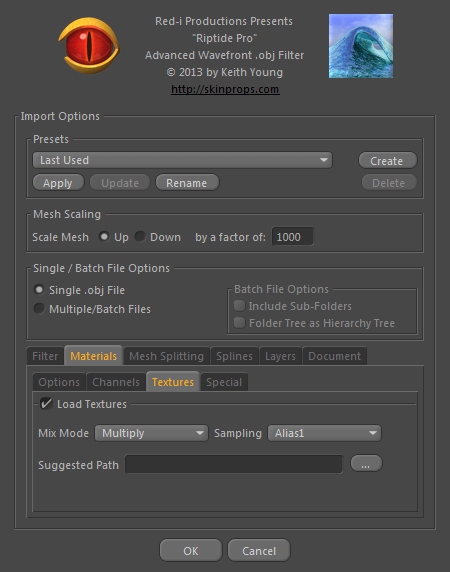Screen dimensions: 450x572
Task: Confirm import with the OK button
Action: [x=191, y=550]
